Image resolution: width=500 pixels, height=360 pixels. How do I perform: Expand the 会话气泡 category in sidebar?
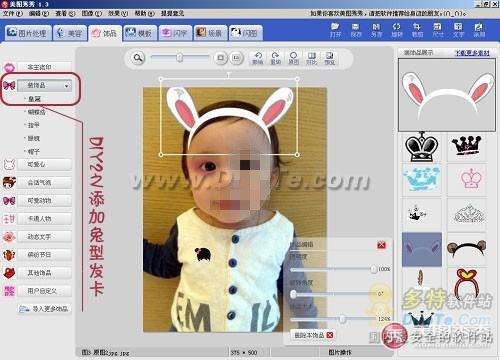(x=44, y=182)
